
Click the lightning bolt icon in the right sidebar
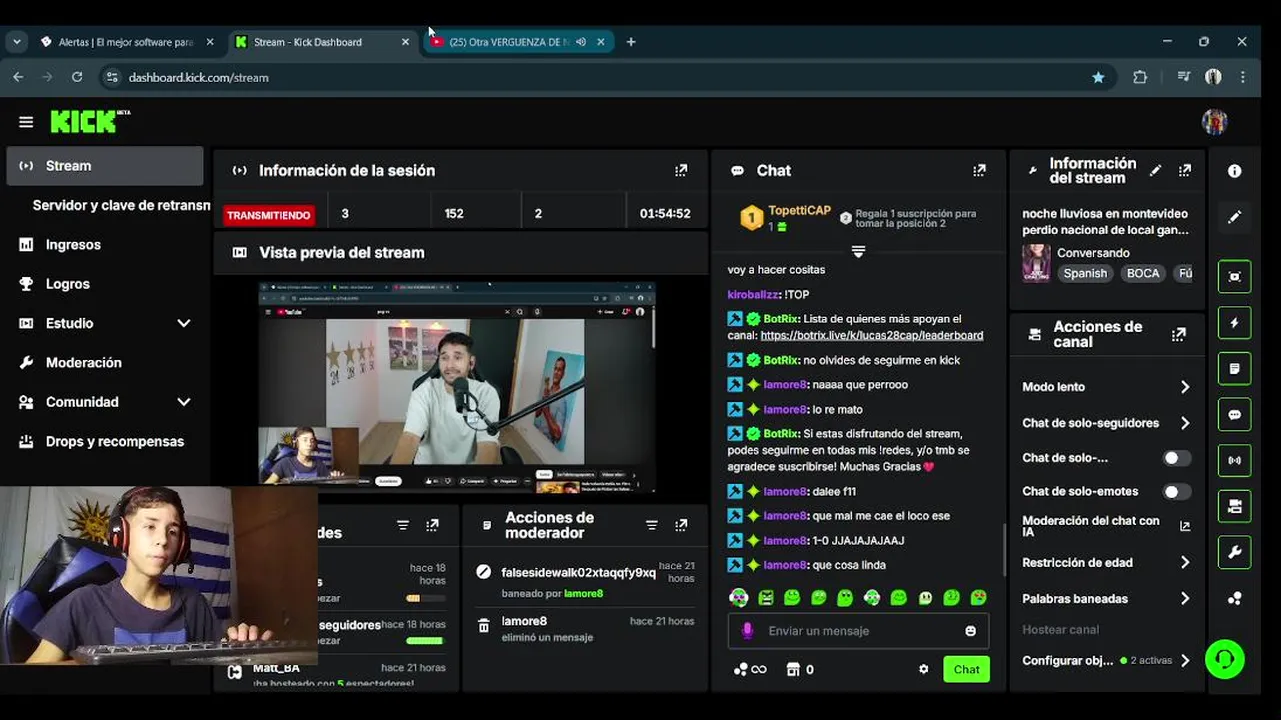point(1235,323)
